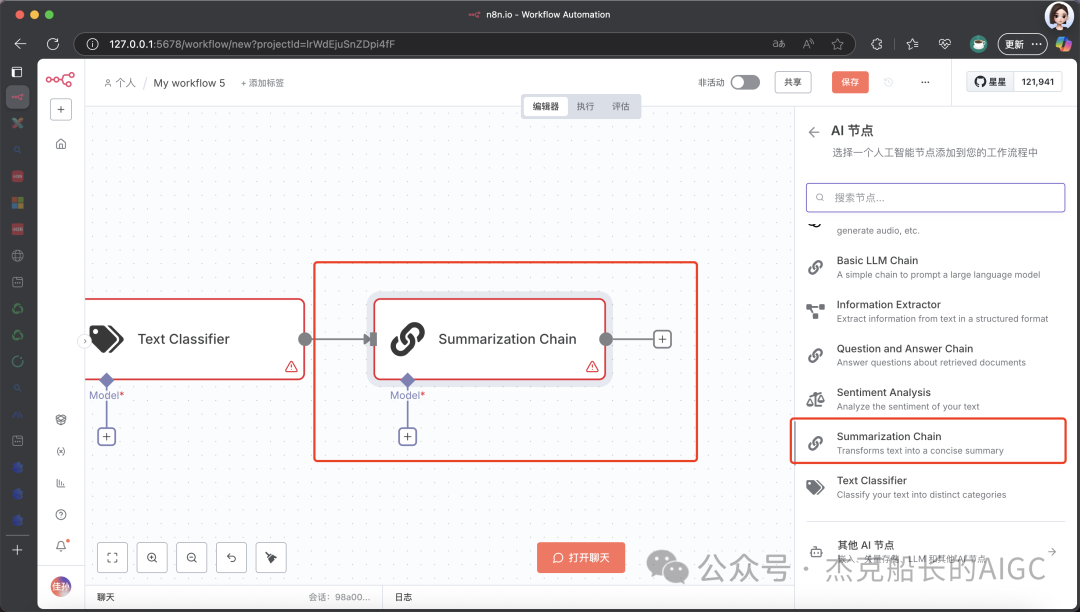Screen dimensions: 1080x612
Task: Open the help question mark icon
Action: pyautogui.click(x=61, y=515)
